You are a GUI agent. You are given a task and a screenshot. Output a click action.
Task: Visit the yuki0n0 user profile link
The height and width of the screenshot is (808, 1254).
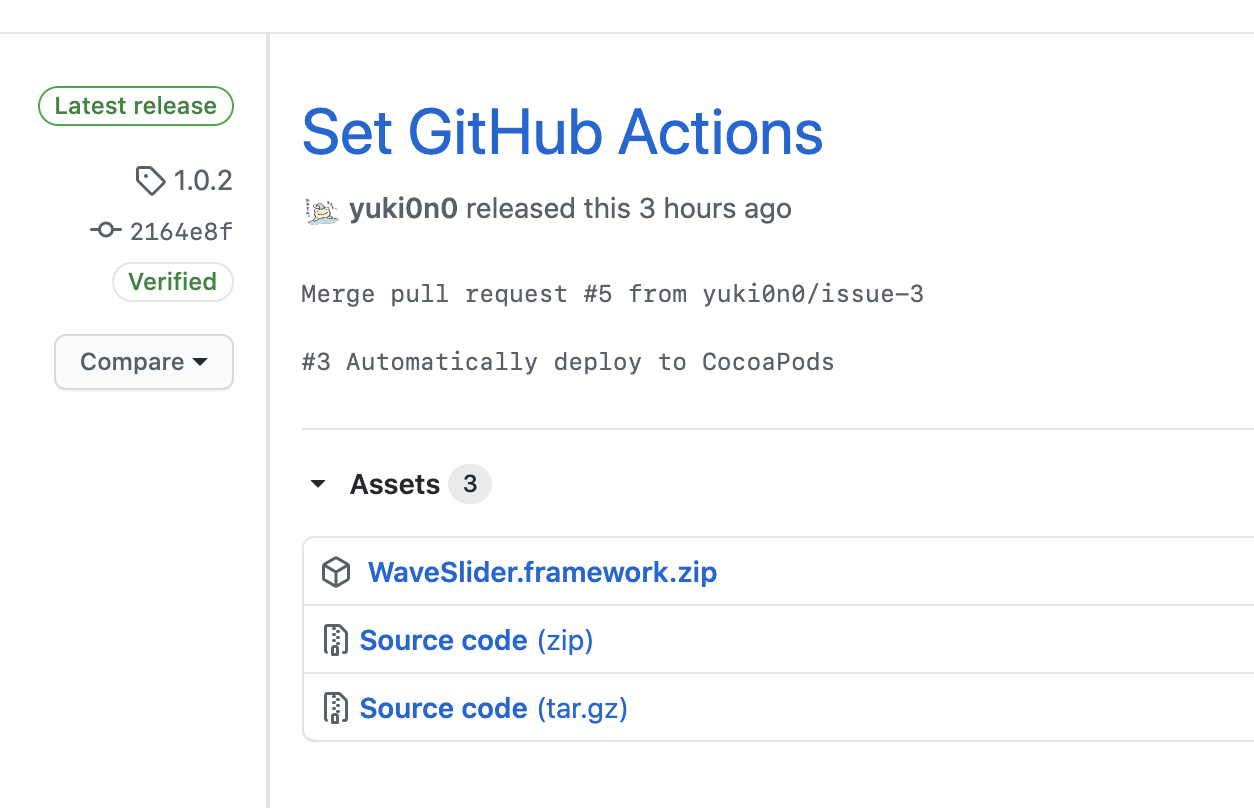403,209
